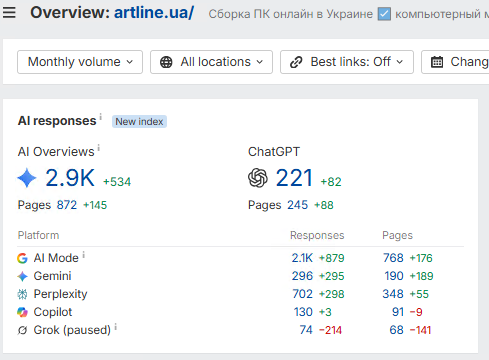
Task: Toggle the blue checkbox in header
Action: [x=384, y=14]
